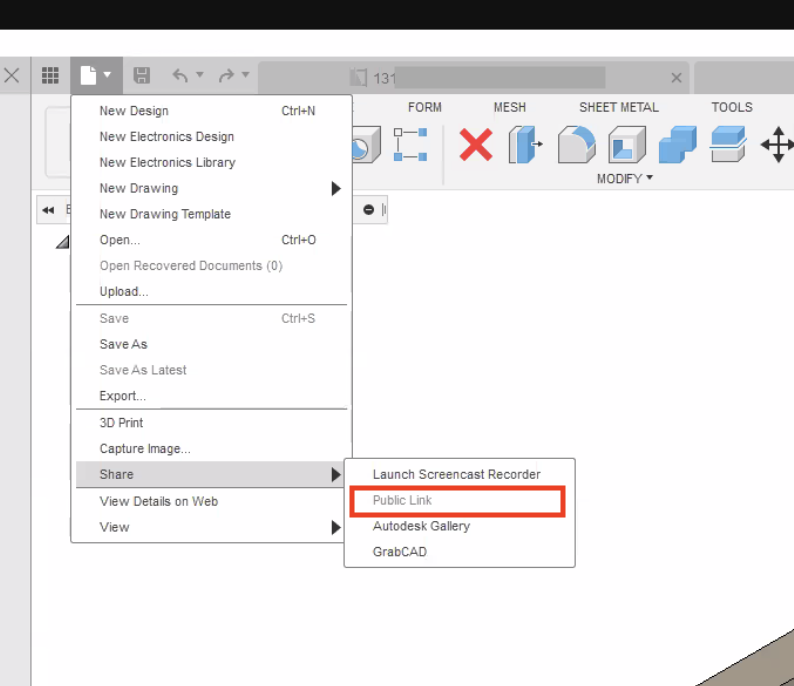Select the Share menu item
Screen dimensions: 794x686
pos(212,474)
